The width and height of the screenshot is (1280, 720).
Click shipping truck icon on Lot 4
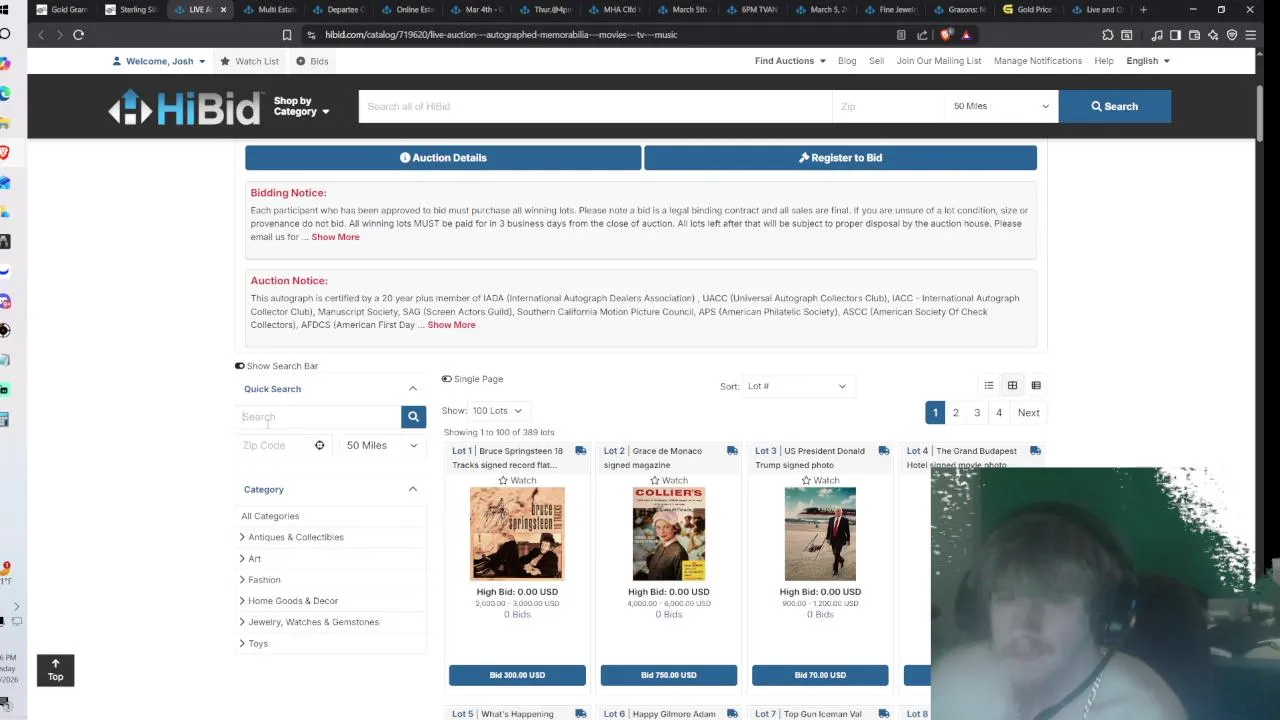(x=1035, y=451)
